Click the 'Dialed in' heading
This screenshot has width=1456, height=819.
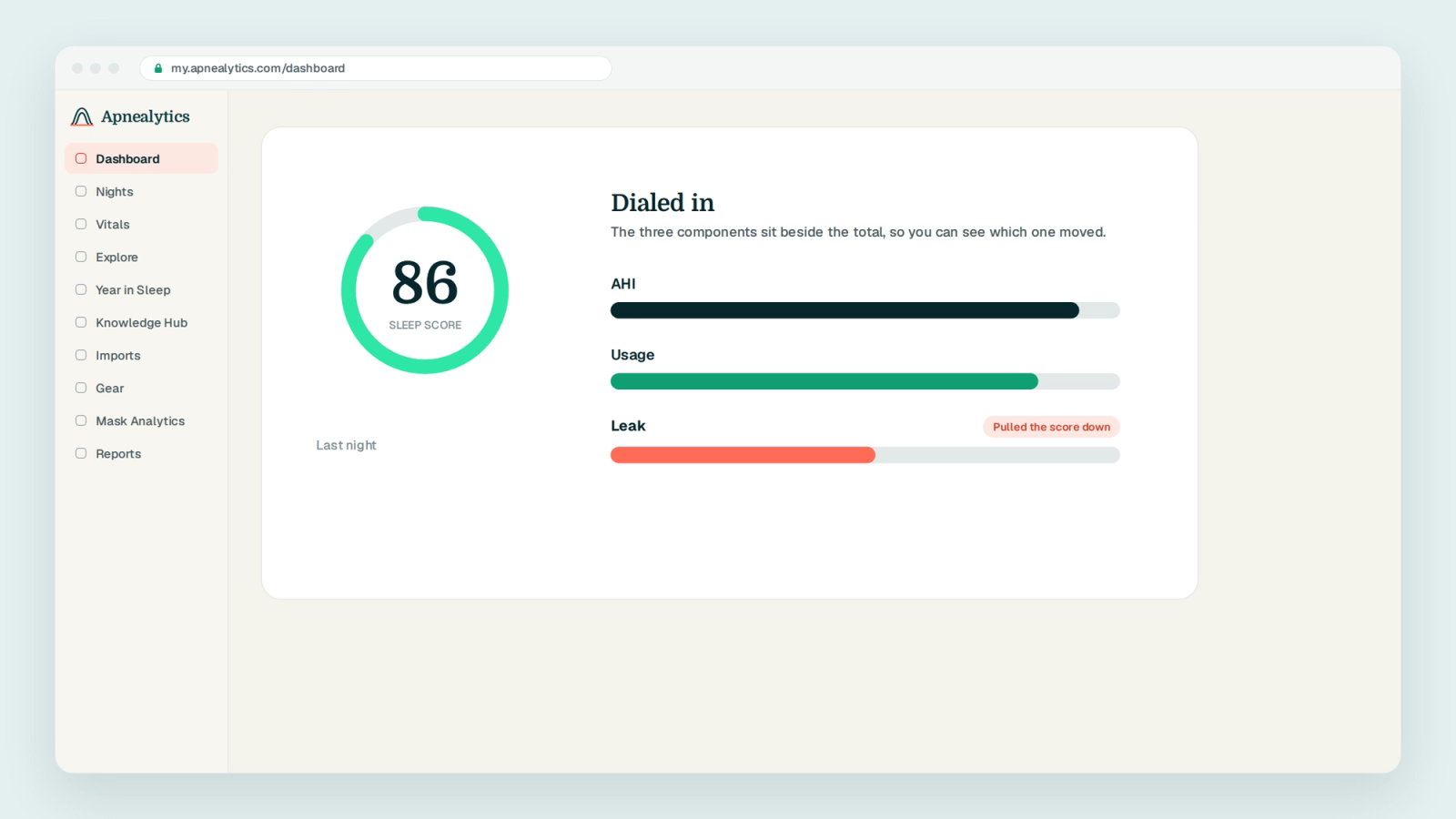click(662, 203)
